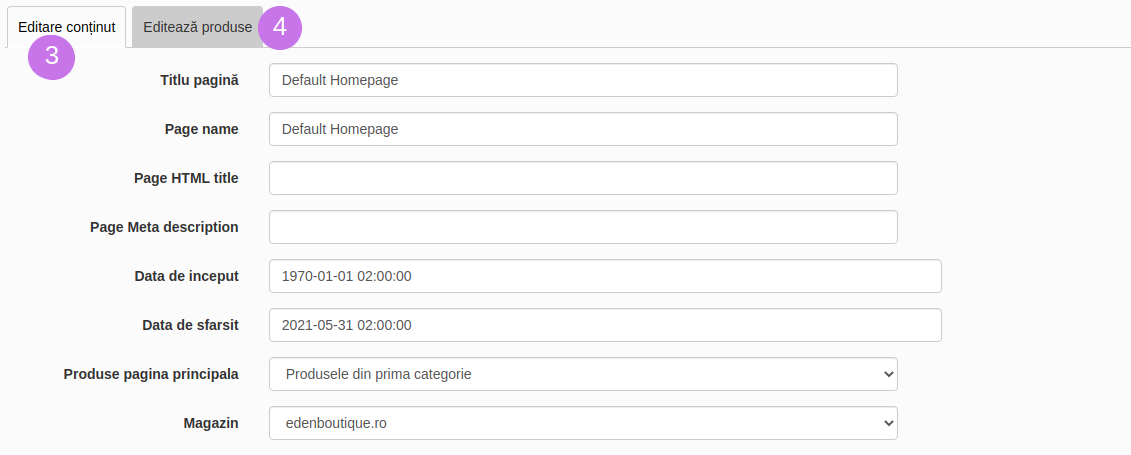Click the Magazin label text
1131x455 pixels.
[x=211, y=423]
